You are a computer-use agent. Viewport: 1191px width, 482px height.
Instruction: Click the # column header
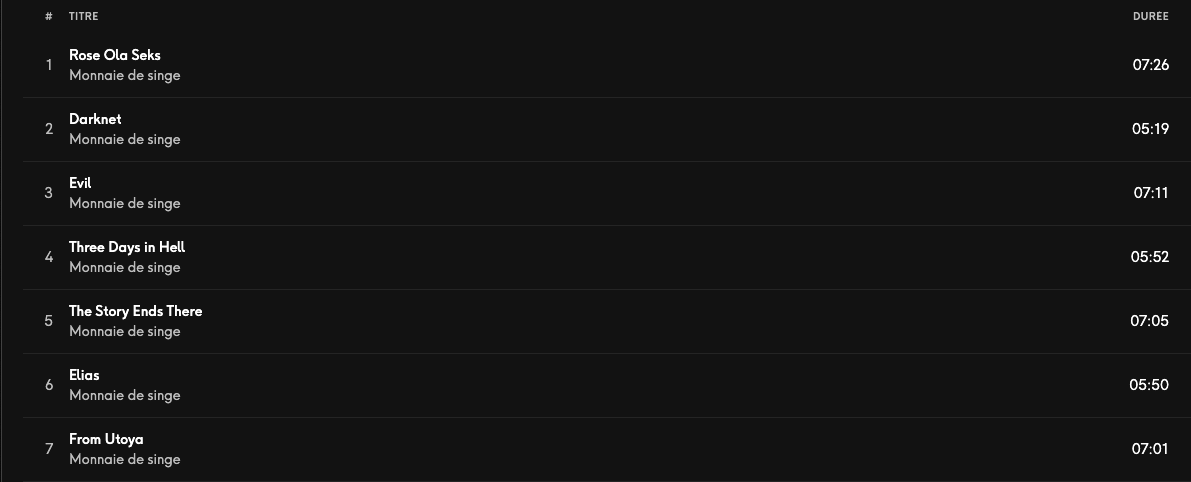pyautogui.click(x=49, y=16)
